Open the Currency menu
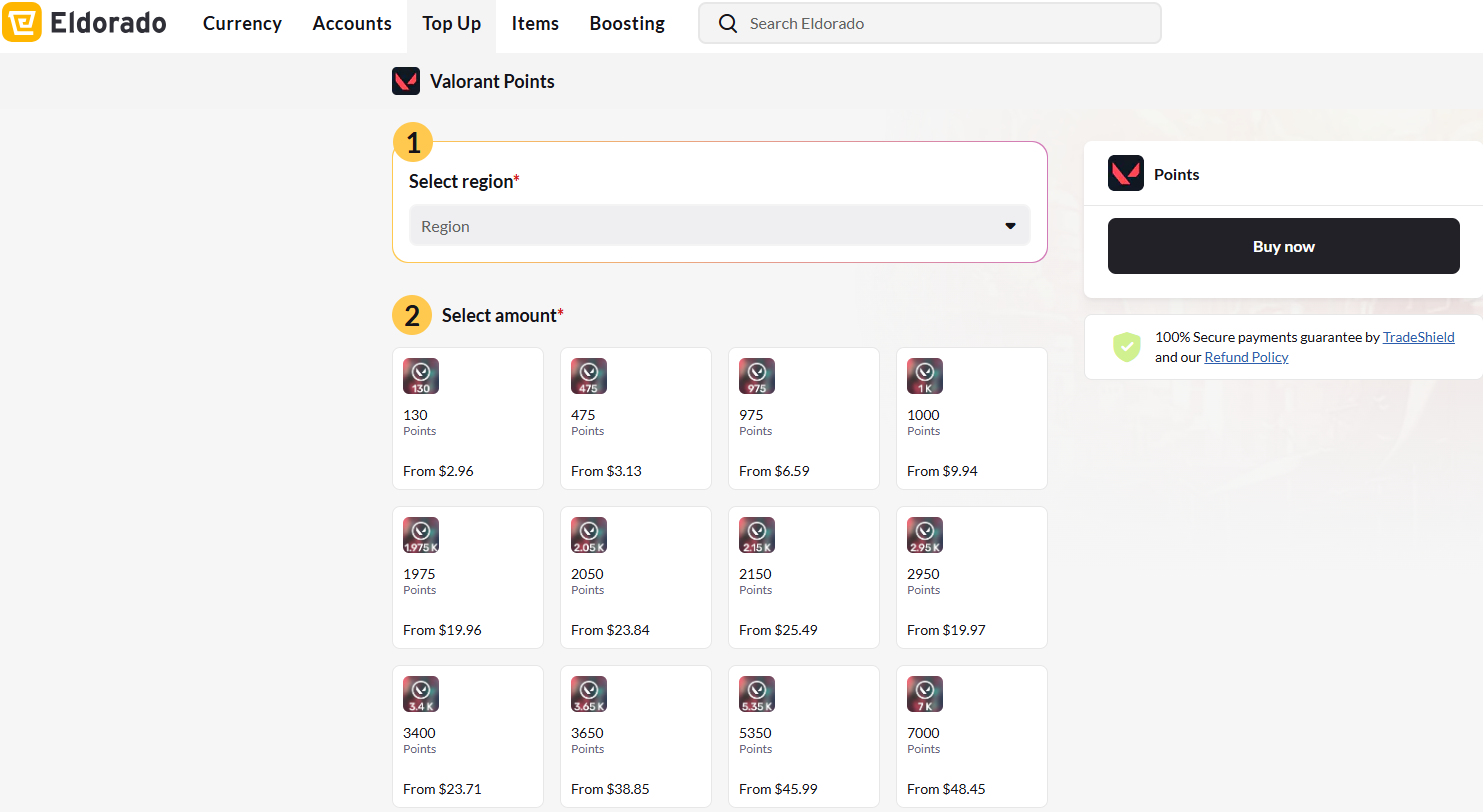This screenshot has width=1483, height=812. (242, 23)
